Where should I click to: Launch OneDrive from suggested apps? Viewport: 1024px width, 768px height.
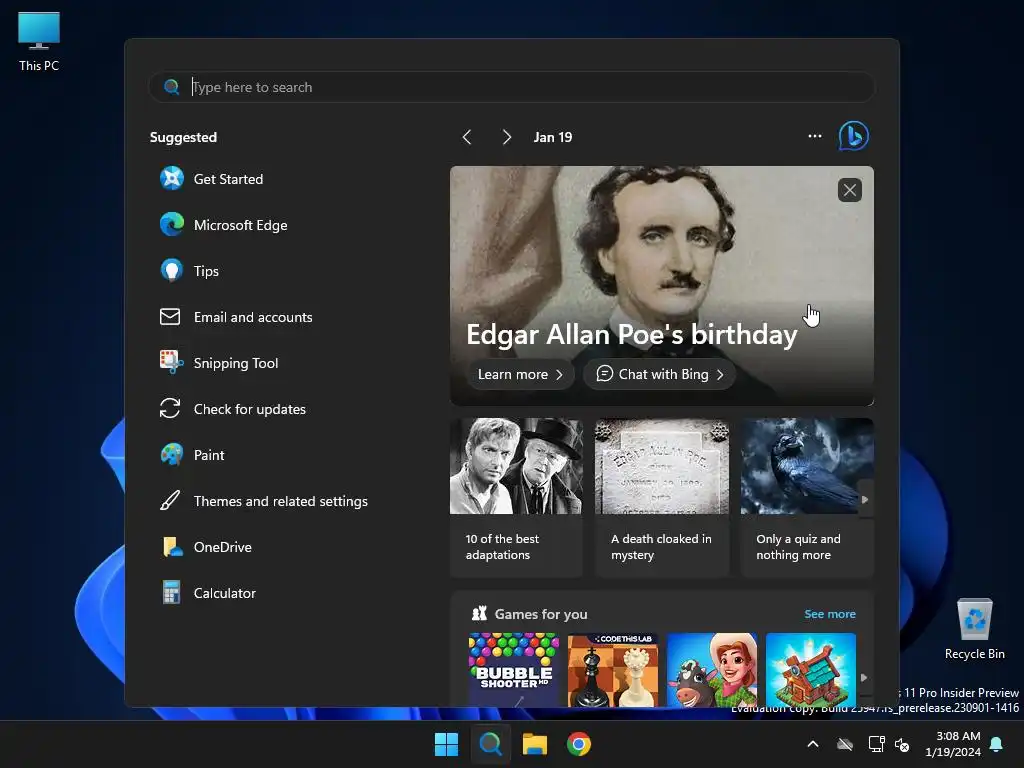coord(206,547)
